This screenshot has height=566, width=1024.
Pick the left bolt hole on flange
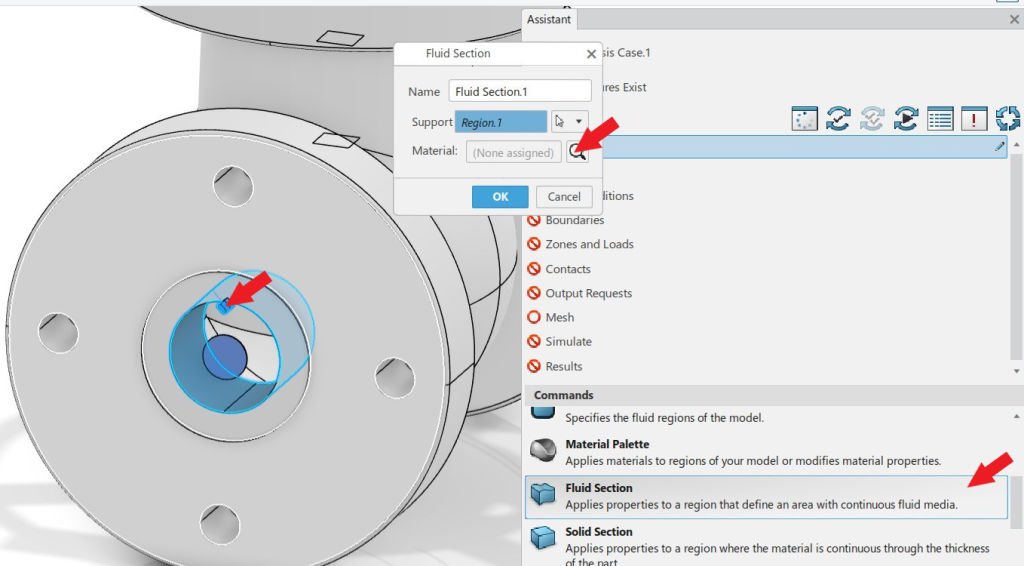pyautogui.click(x=58, y=333)
